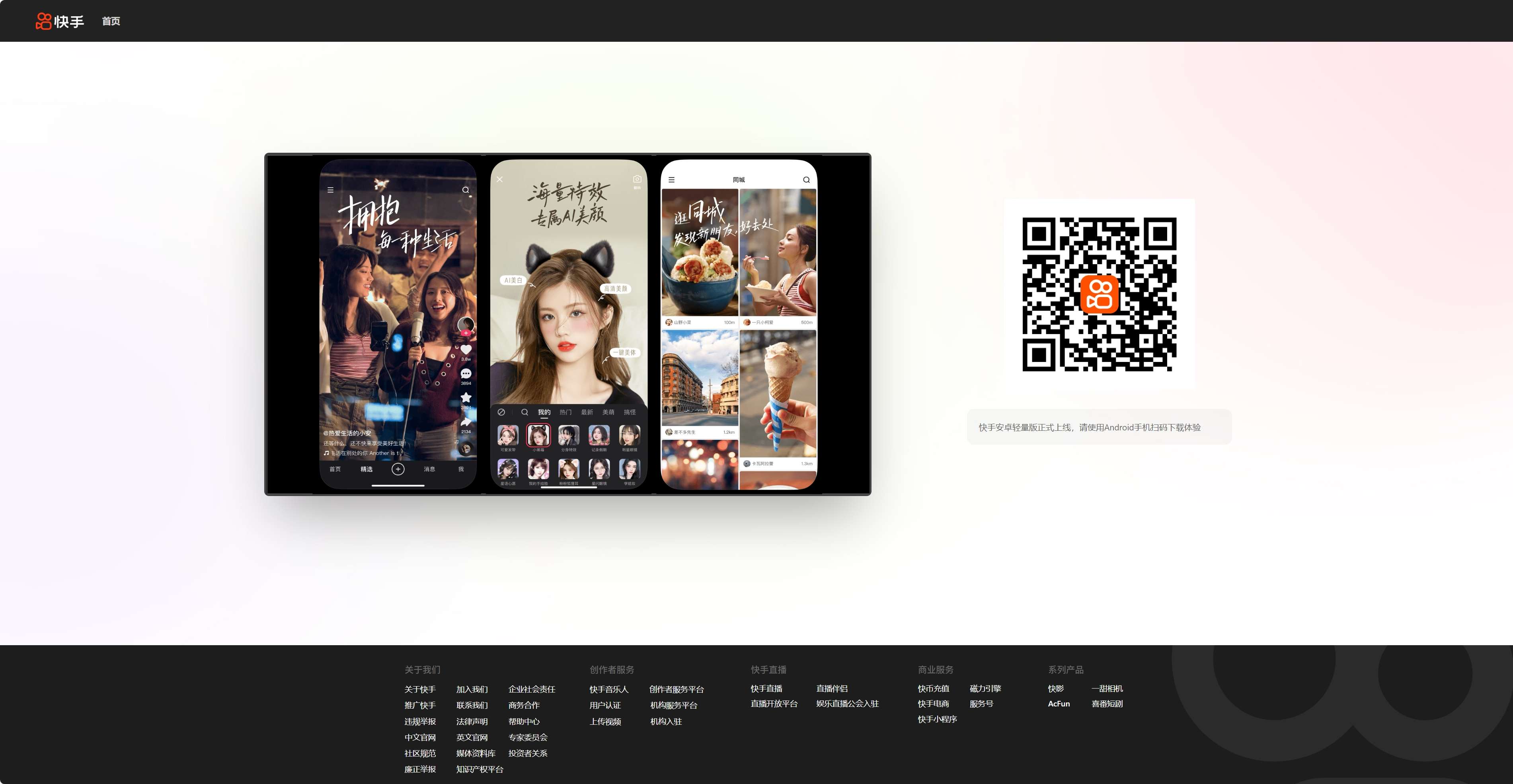Open the 关于快手 footer link
The image size is (1513, 784).
(x=420, y=689)
